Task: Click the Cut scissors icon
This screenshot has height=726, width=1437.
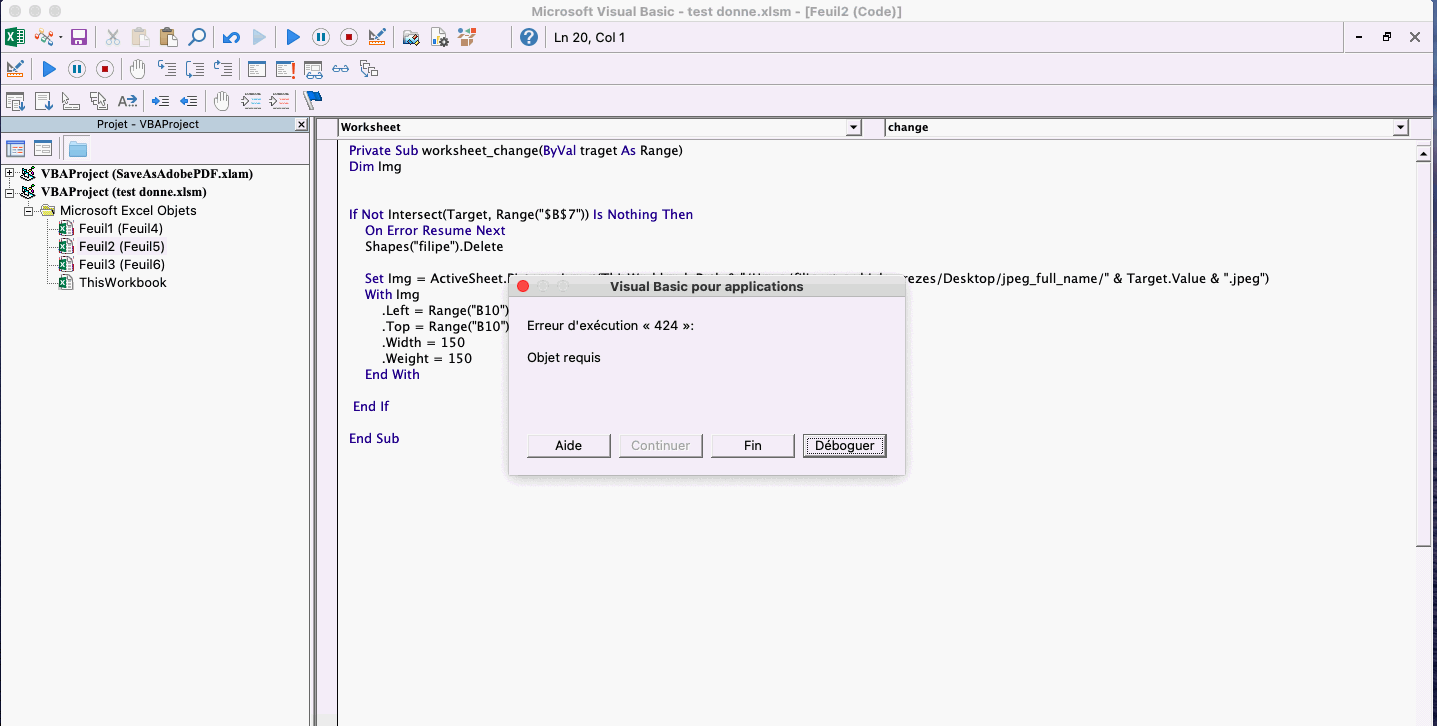Action: [113, 37]
